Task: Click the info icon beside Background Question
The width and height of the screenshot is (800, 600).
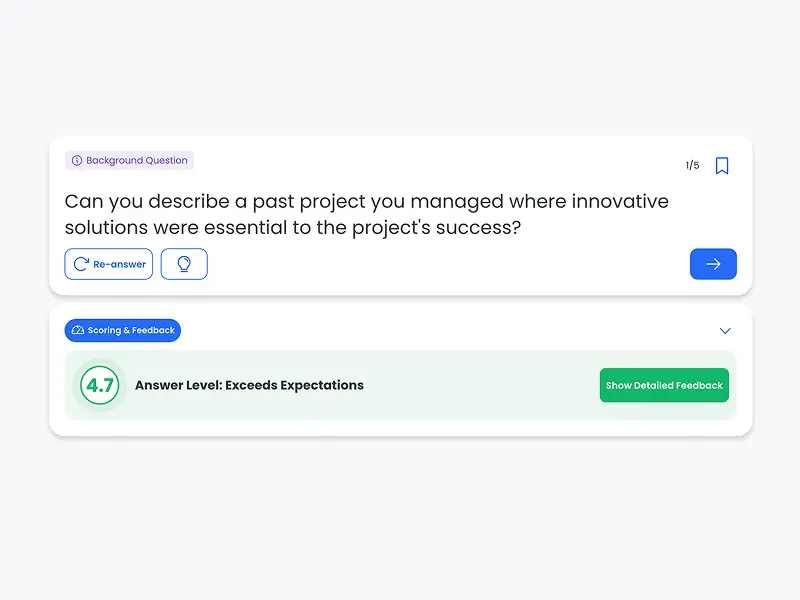Action: tap(77, 160)
